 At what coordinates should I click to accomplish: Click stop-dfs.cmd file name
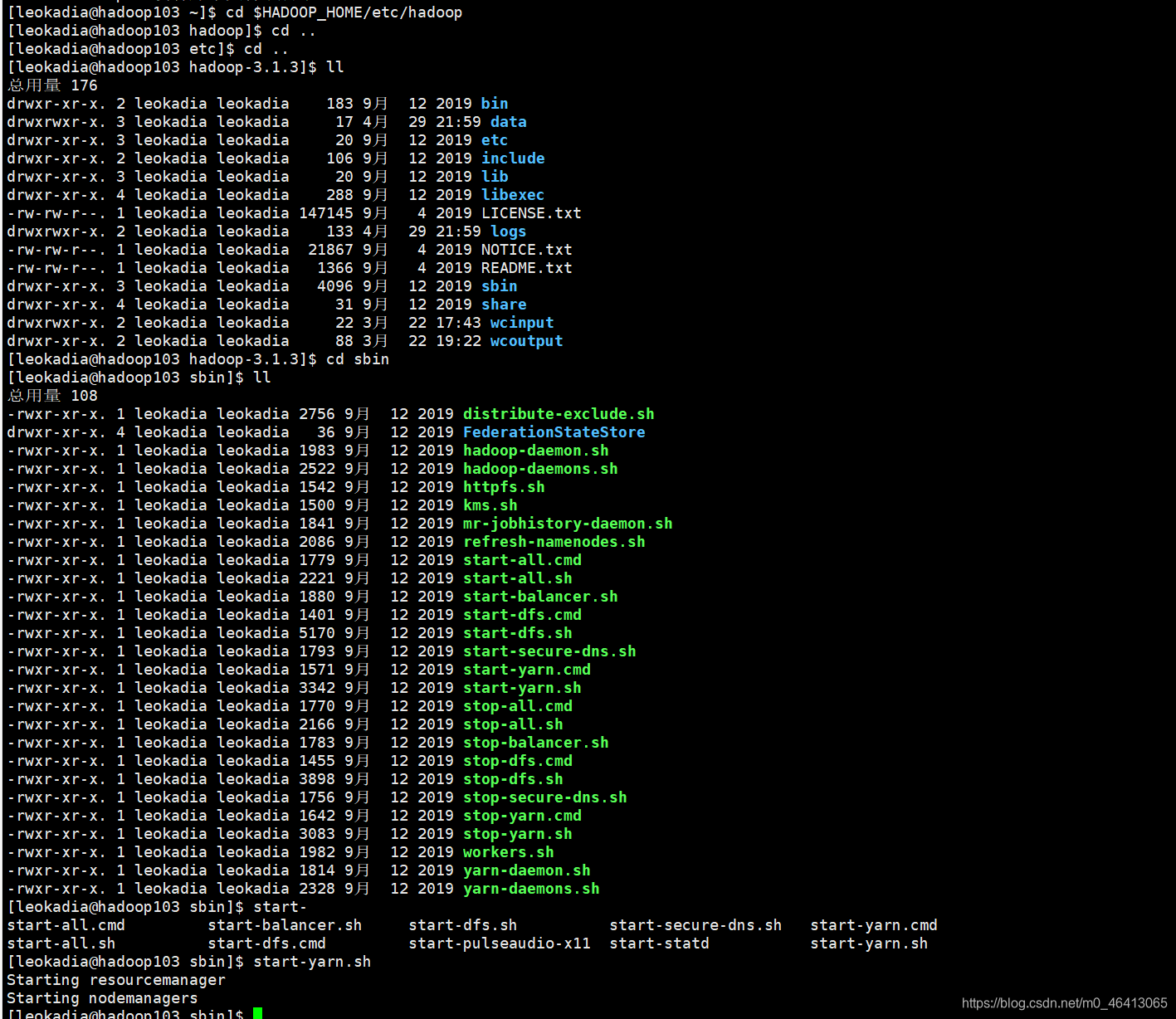click(x=518, y=761)
